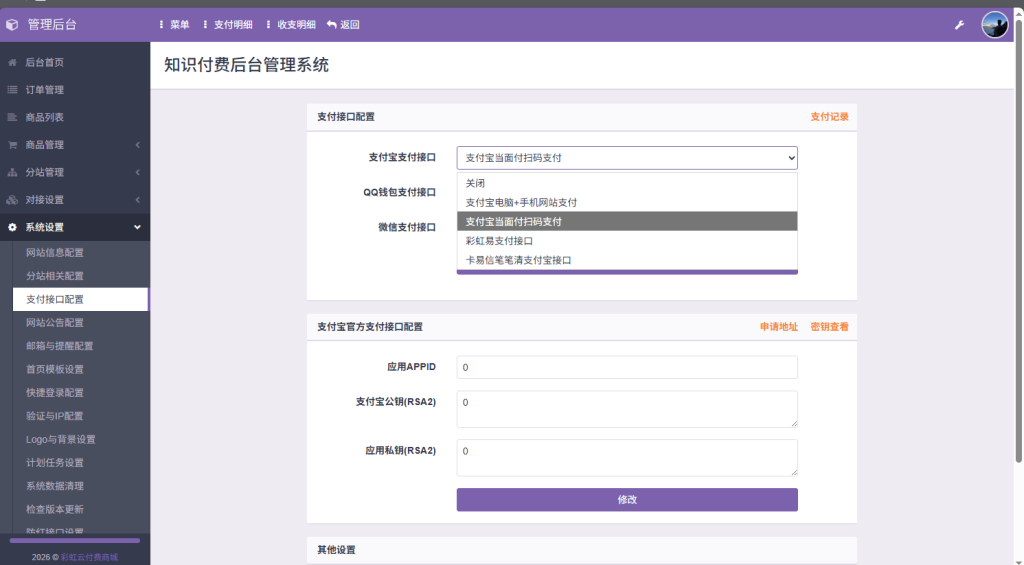Open the 支付宝支付接口 dropdown box
1024x565 pixels.
point(627,157)
